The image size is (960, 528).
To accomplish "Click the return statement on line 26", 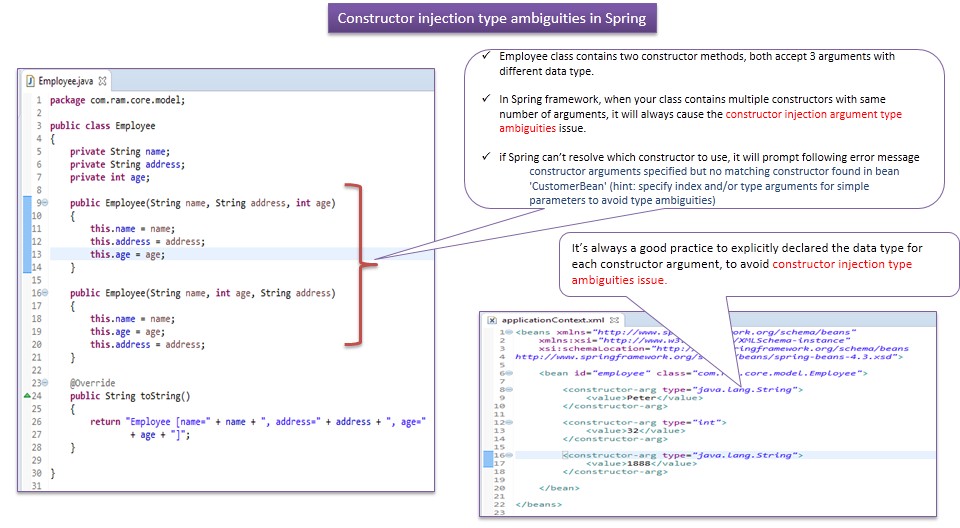I will click(x=258, y=421).
